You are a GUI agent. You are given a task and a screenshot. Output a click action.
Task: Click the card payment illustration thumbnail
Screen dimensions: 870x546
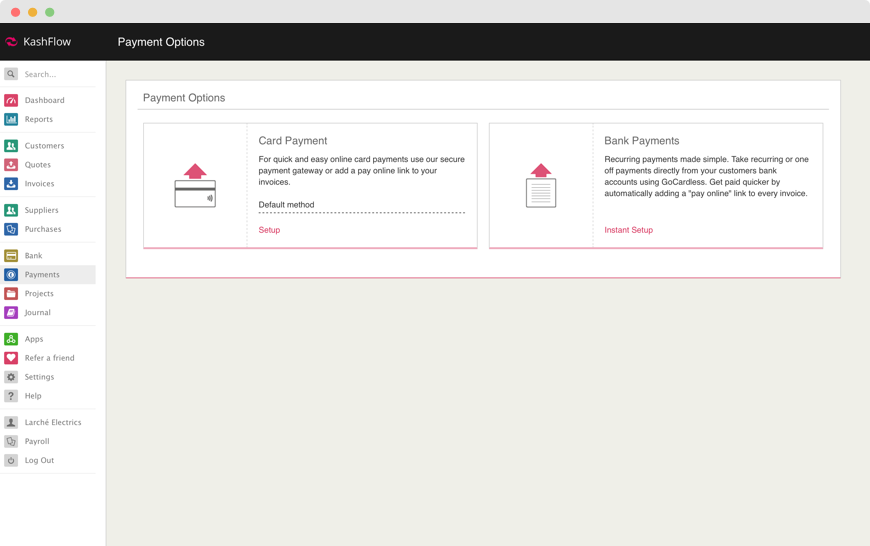pyautogui.click(x=195, y=186)
